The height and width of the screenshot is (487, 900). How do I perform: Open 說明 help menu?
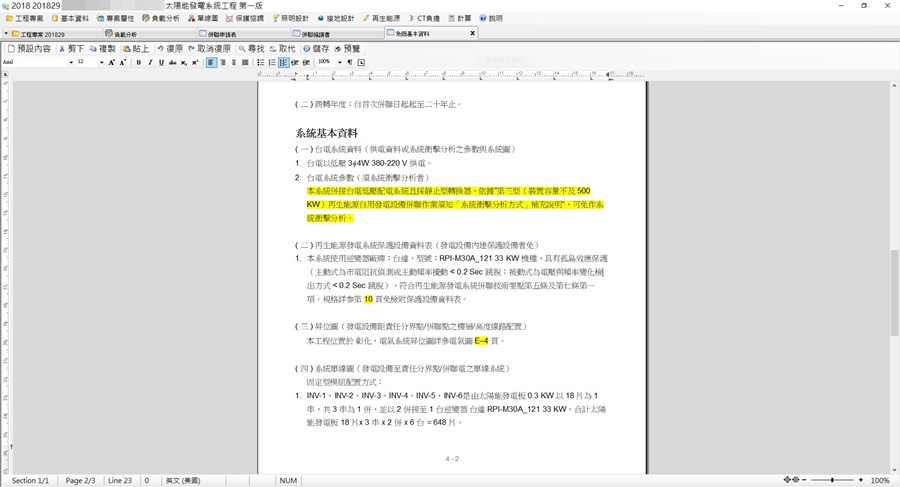[491, 18]
